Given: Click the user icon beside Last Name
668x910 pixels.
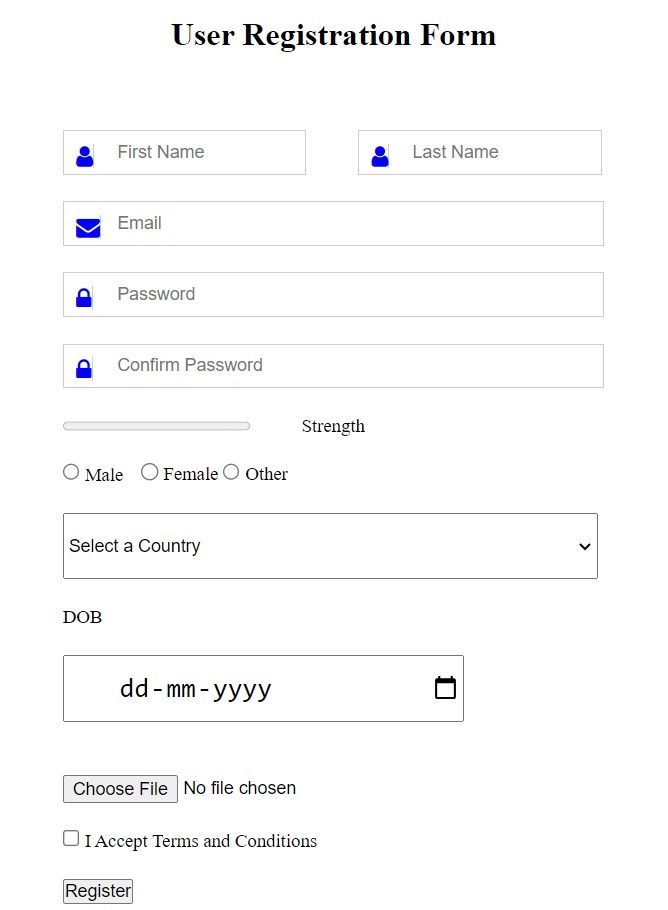Looking at the screenshot, I should (x=380, y=156).
